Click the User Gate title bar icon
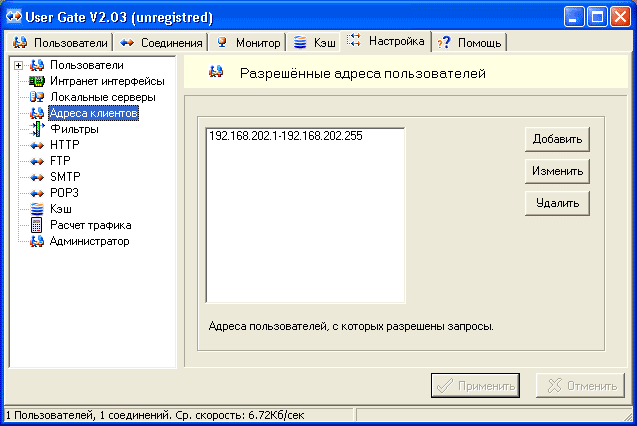The image size is (637, 426). [13, 17]
